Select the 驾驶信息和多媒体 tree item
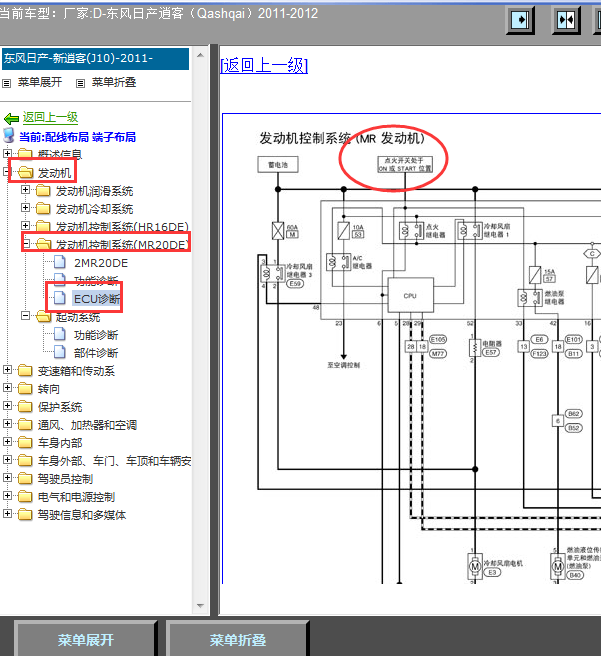Screen dimensions: 601x656 [82, 515]
